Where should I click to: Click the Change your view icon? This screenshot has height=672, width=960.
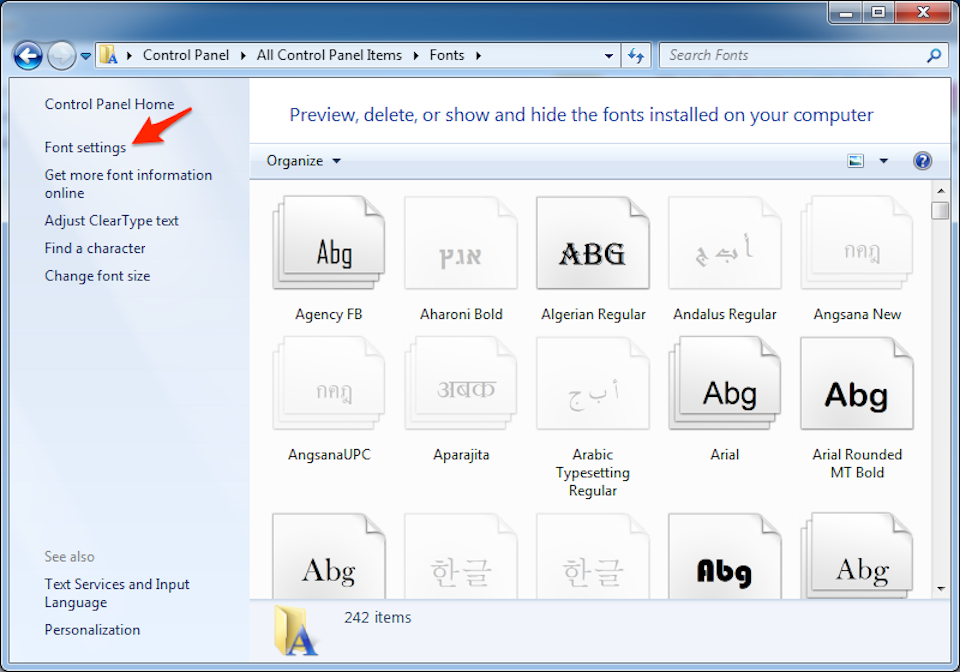(855, 161)
